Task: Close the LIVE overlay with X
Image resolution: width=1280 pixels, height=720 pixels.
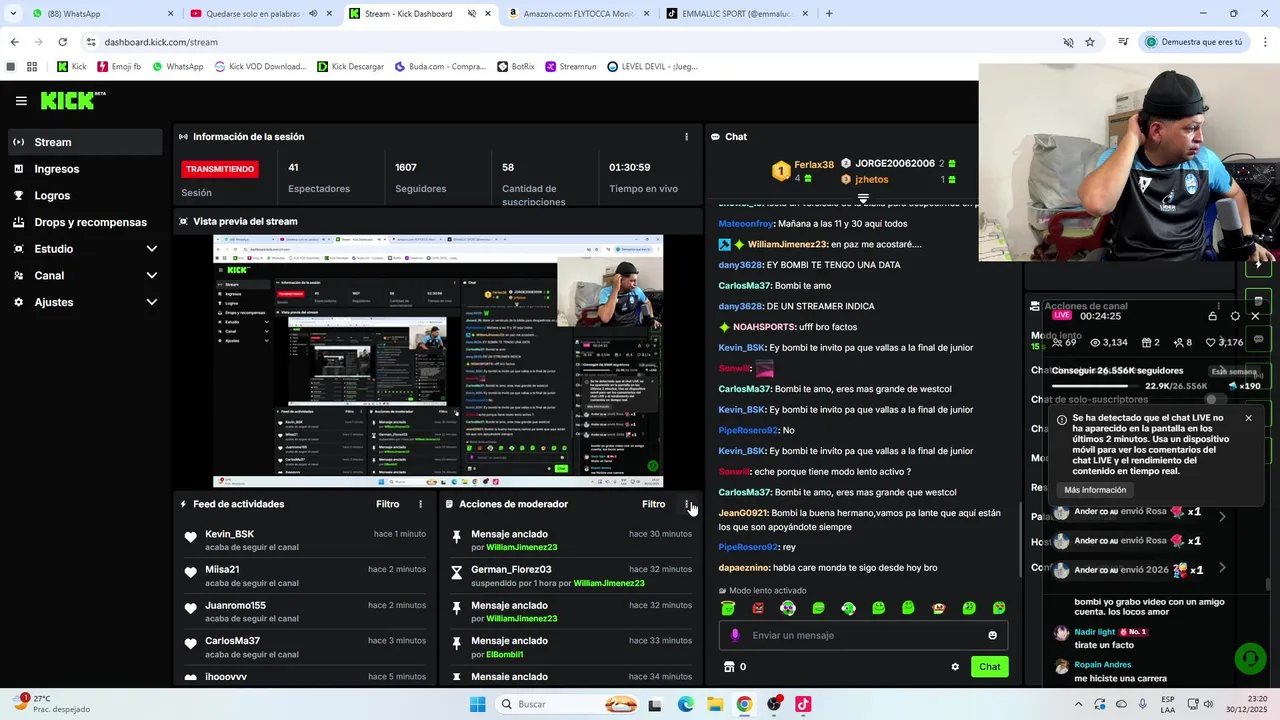Action: tap(1256, 316)
